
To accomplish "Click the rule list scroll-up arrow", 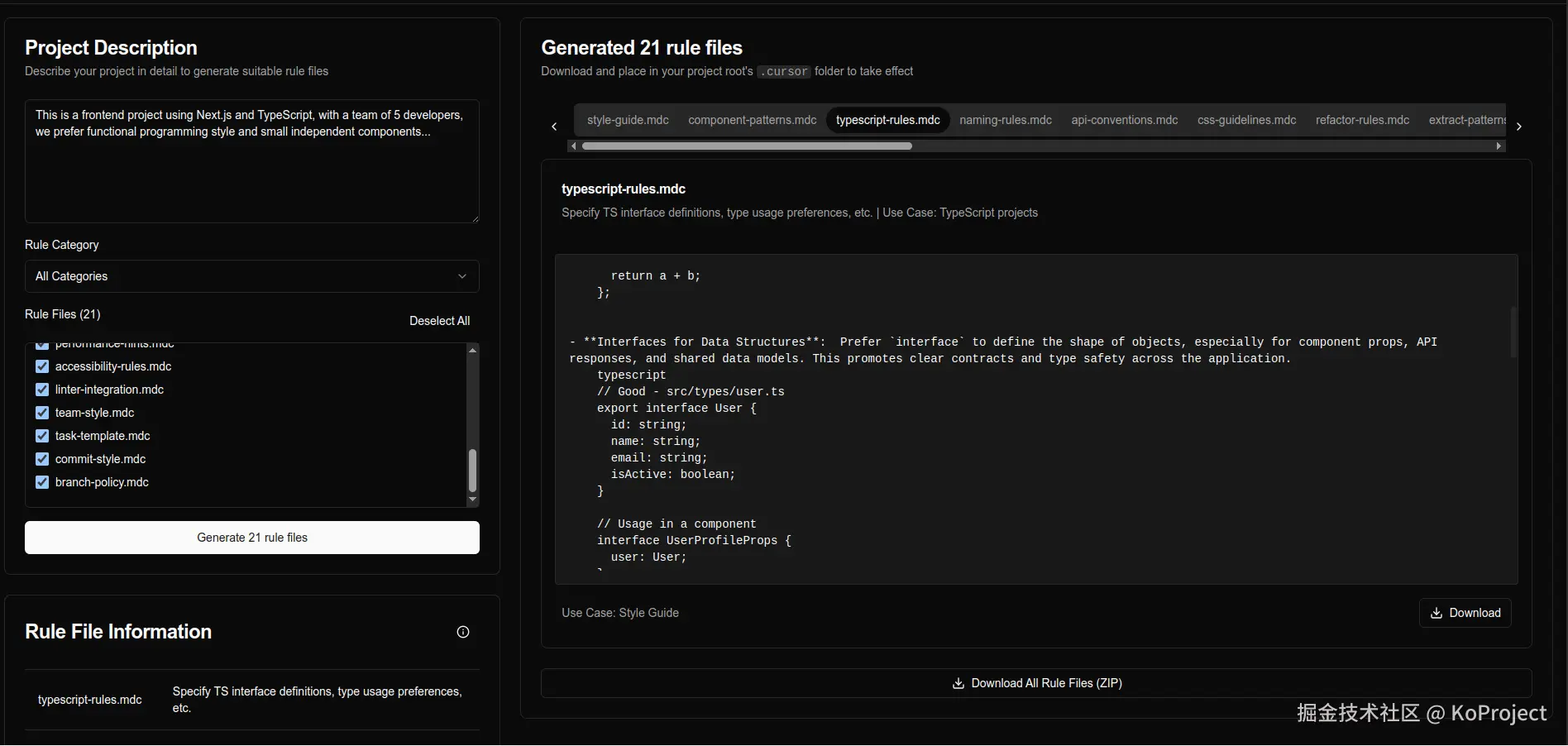I will [472, 351].
